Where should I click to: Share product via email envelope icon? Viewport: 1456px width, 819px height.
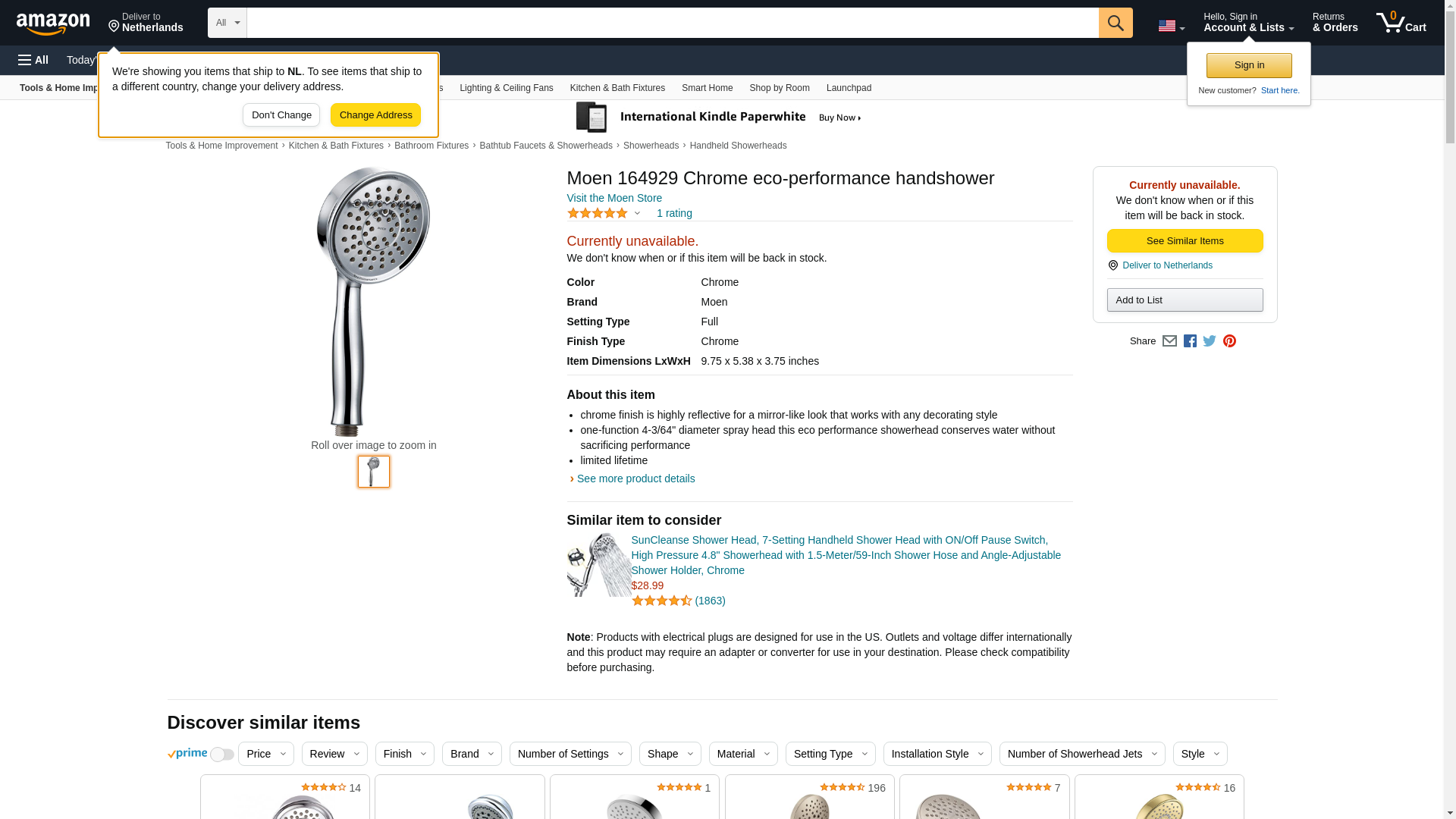coord(1169,341)
